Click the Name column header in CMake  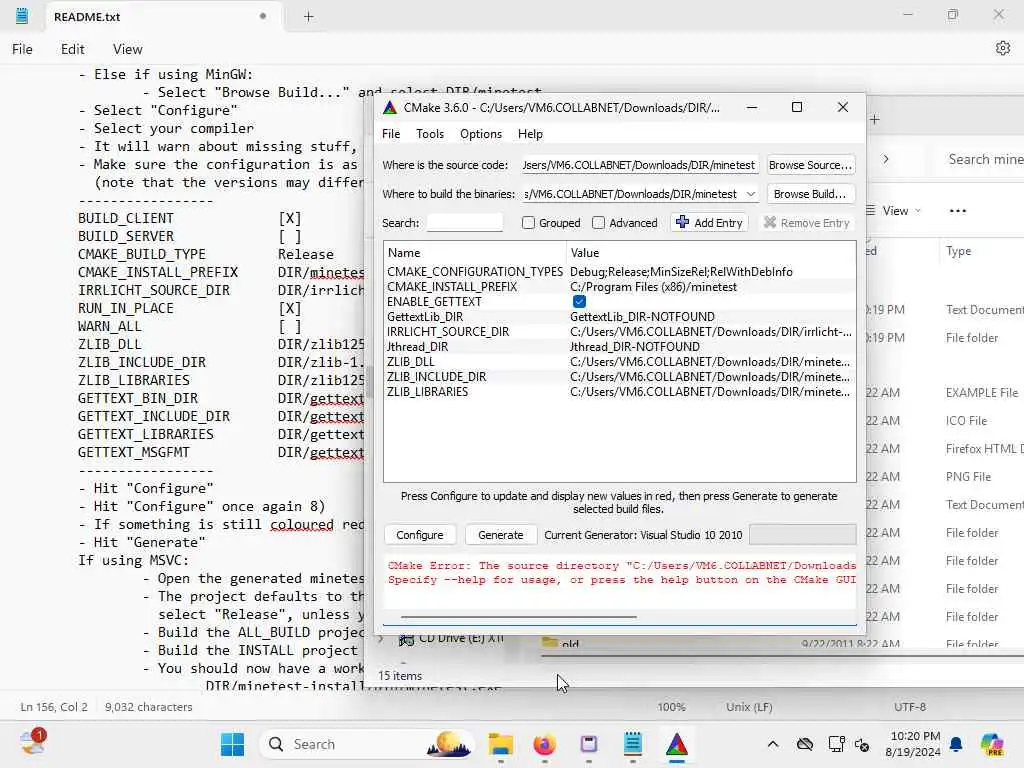coord(475,253)
